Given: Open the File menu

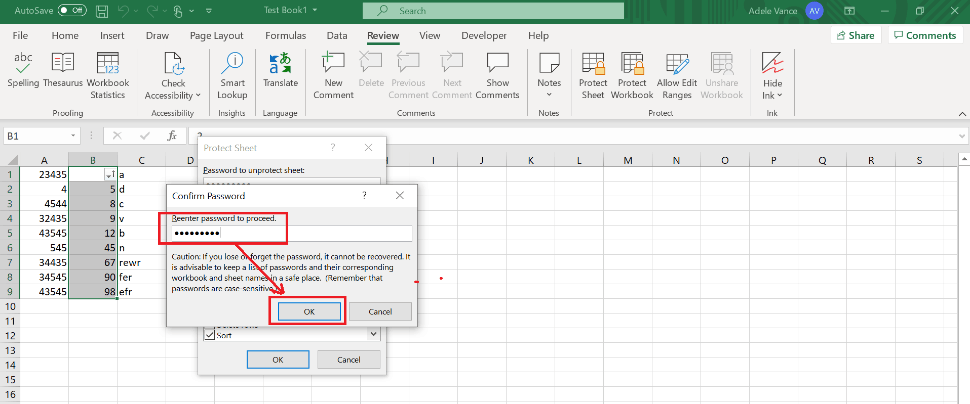Looking at the screenshot, I should pos(20,35).
